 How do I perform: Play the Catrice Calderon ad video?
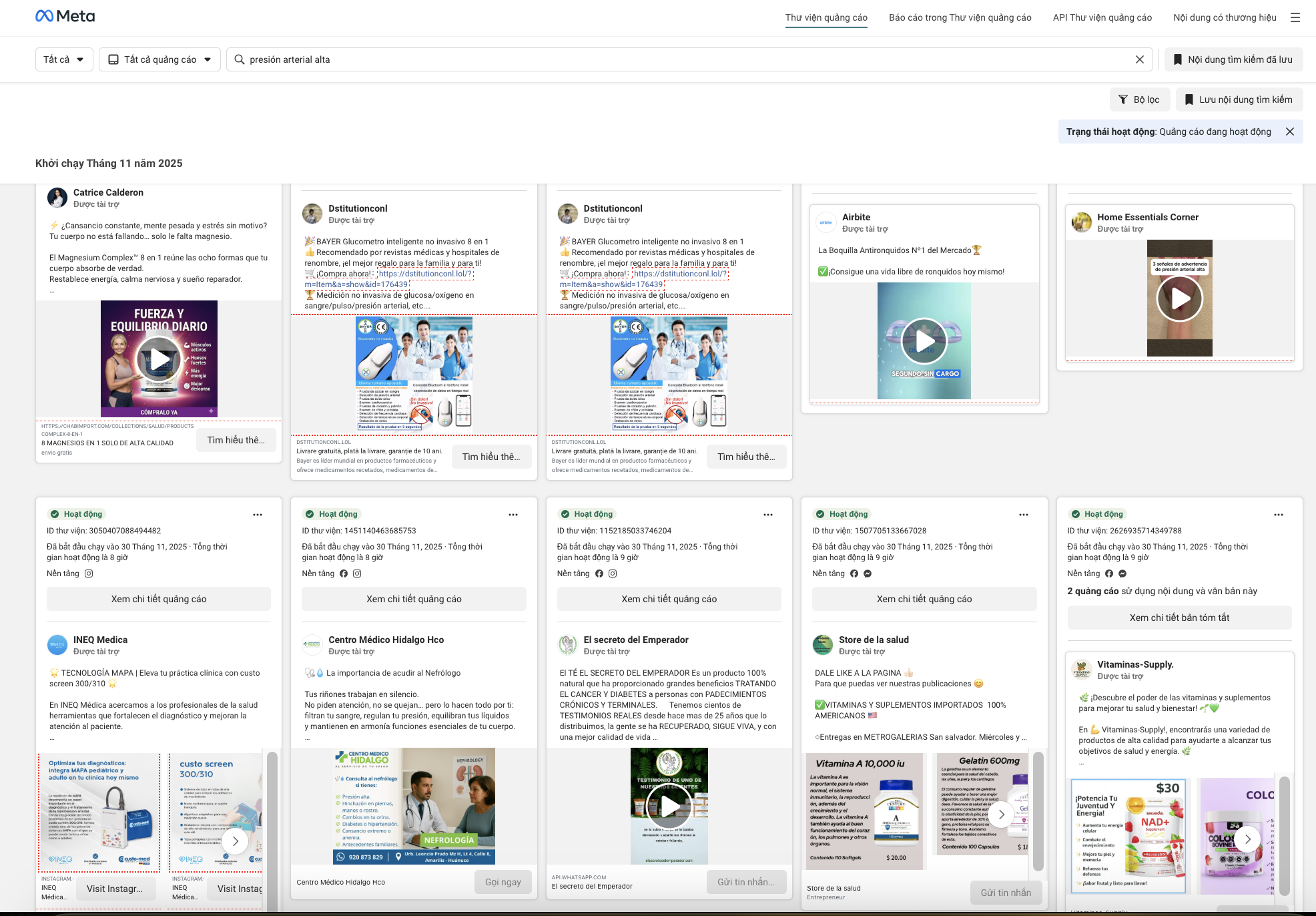(x=159, y=359)
